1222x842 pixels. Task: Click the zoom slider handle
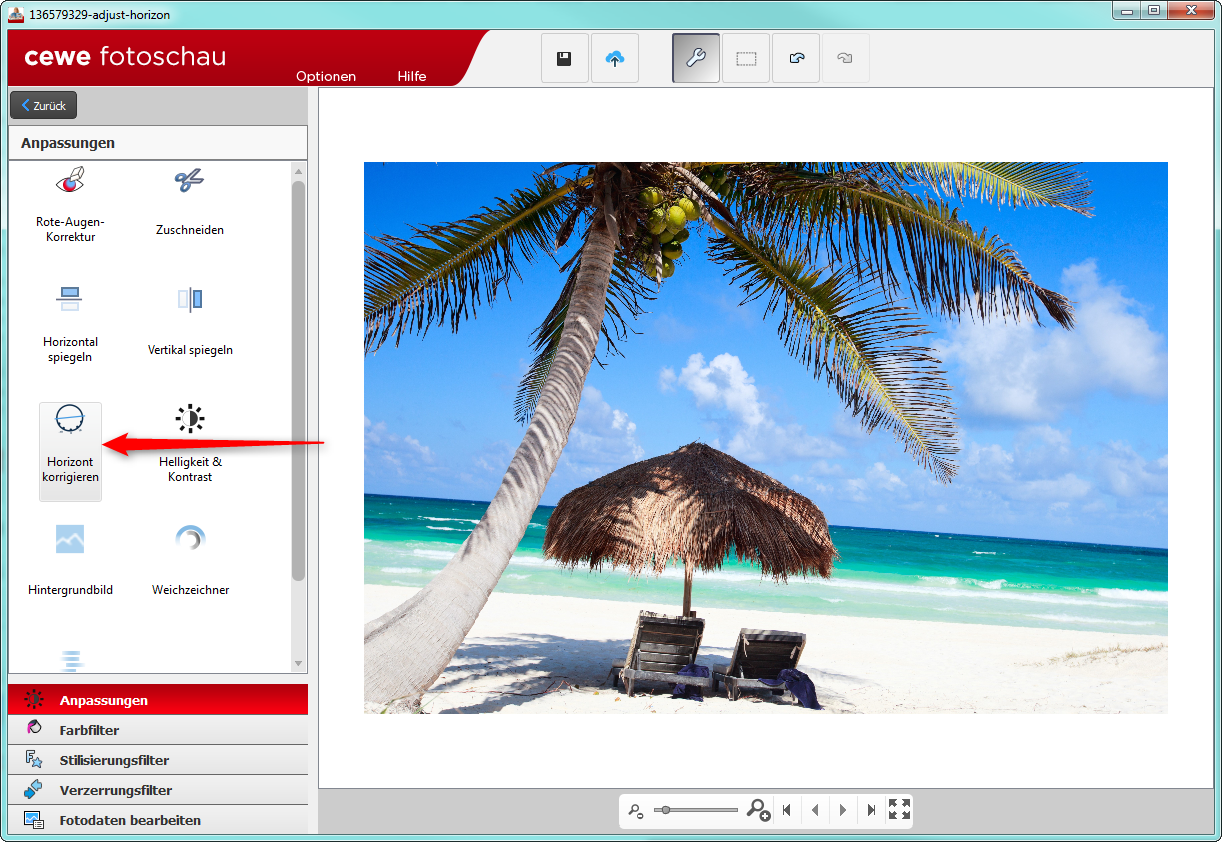click(x=665, y=810)
